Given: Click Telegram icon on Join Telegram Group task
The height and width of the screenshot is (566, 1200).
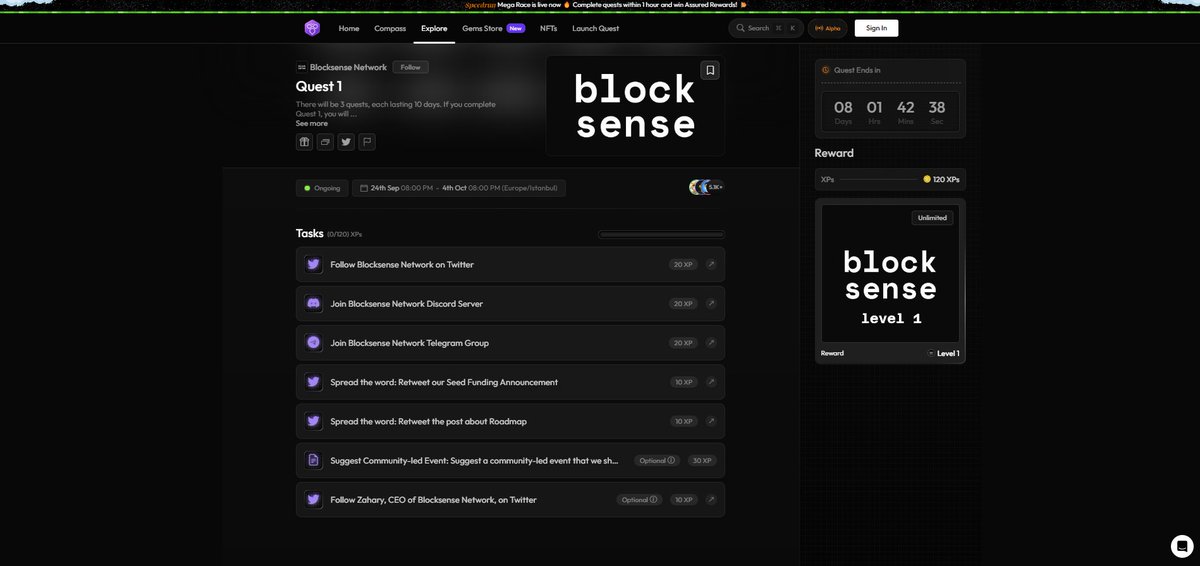Looking at the screenshot, I should pyautogui.click(x=313, y=342).
